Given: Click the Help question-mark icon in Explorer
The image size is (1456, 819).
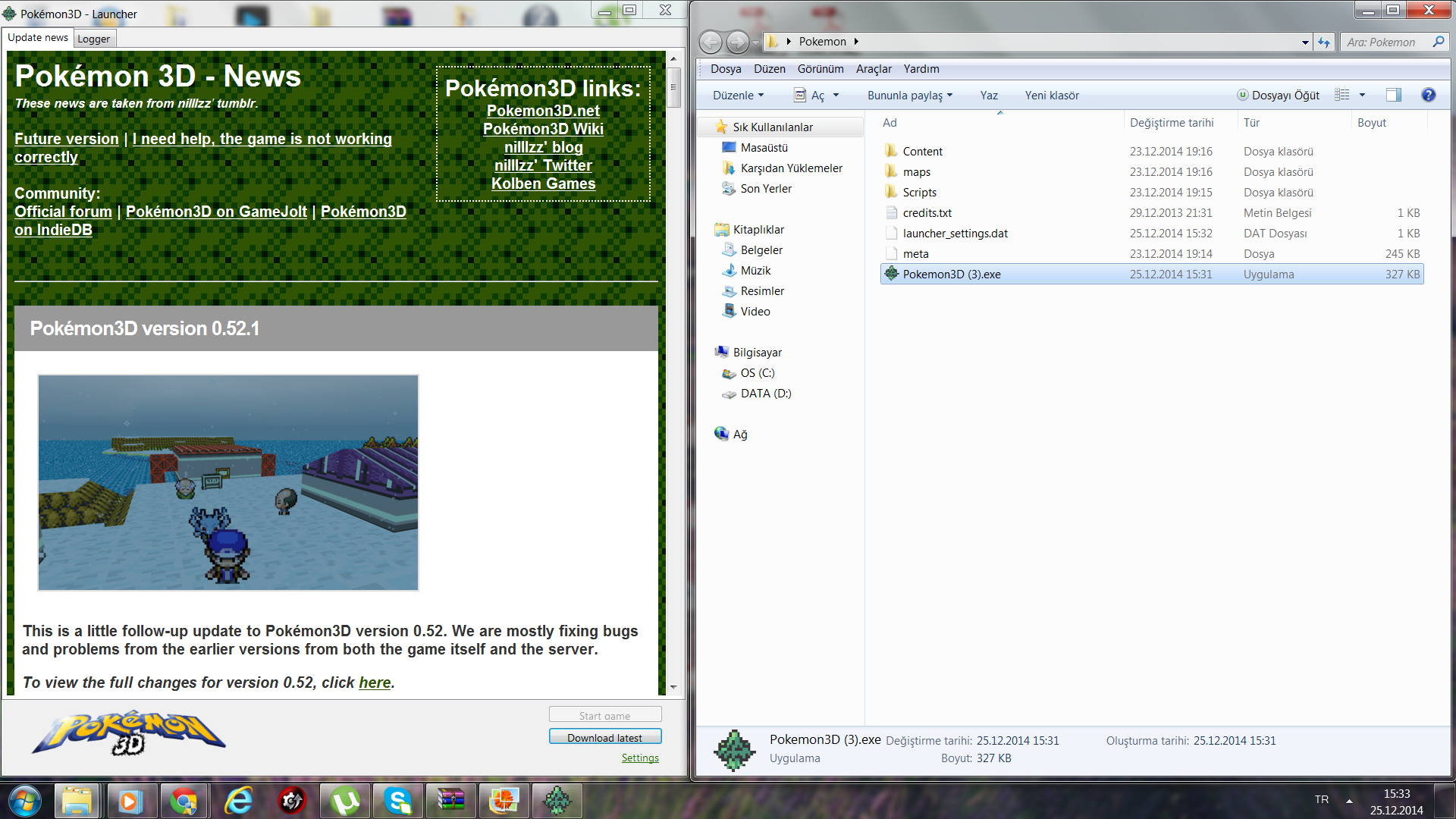Looking at the screenshot, I should click(x=1429, y=95).
